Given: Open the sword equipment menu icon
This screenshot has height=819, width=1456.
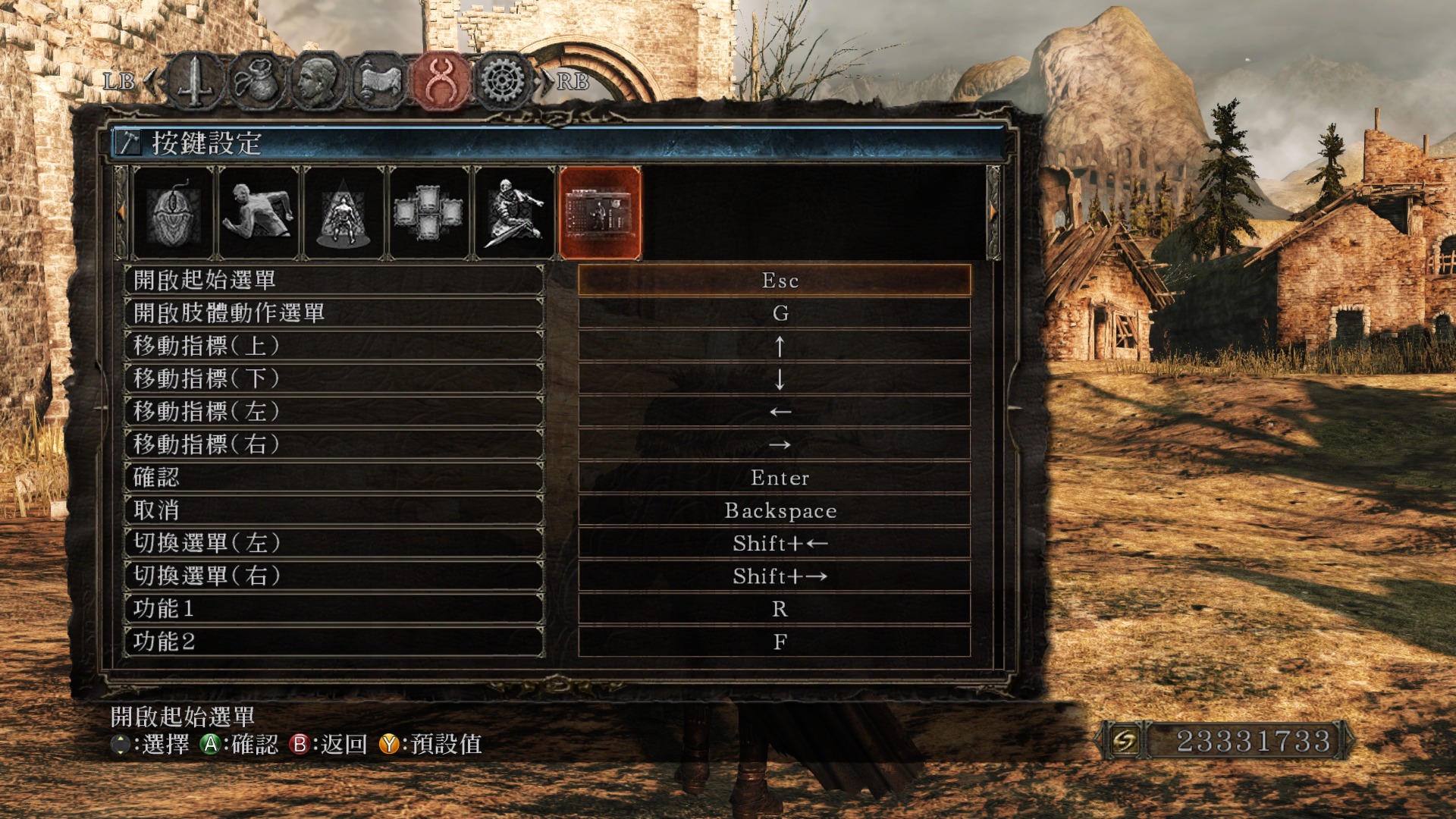Looking at the screenshot, I should click(x=196, y=80).
